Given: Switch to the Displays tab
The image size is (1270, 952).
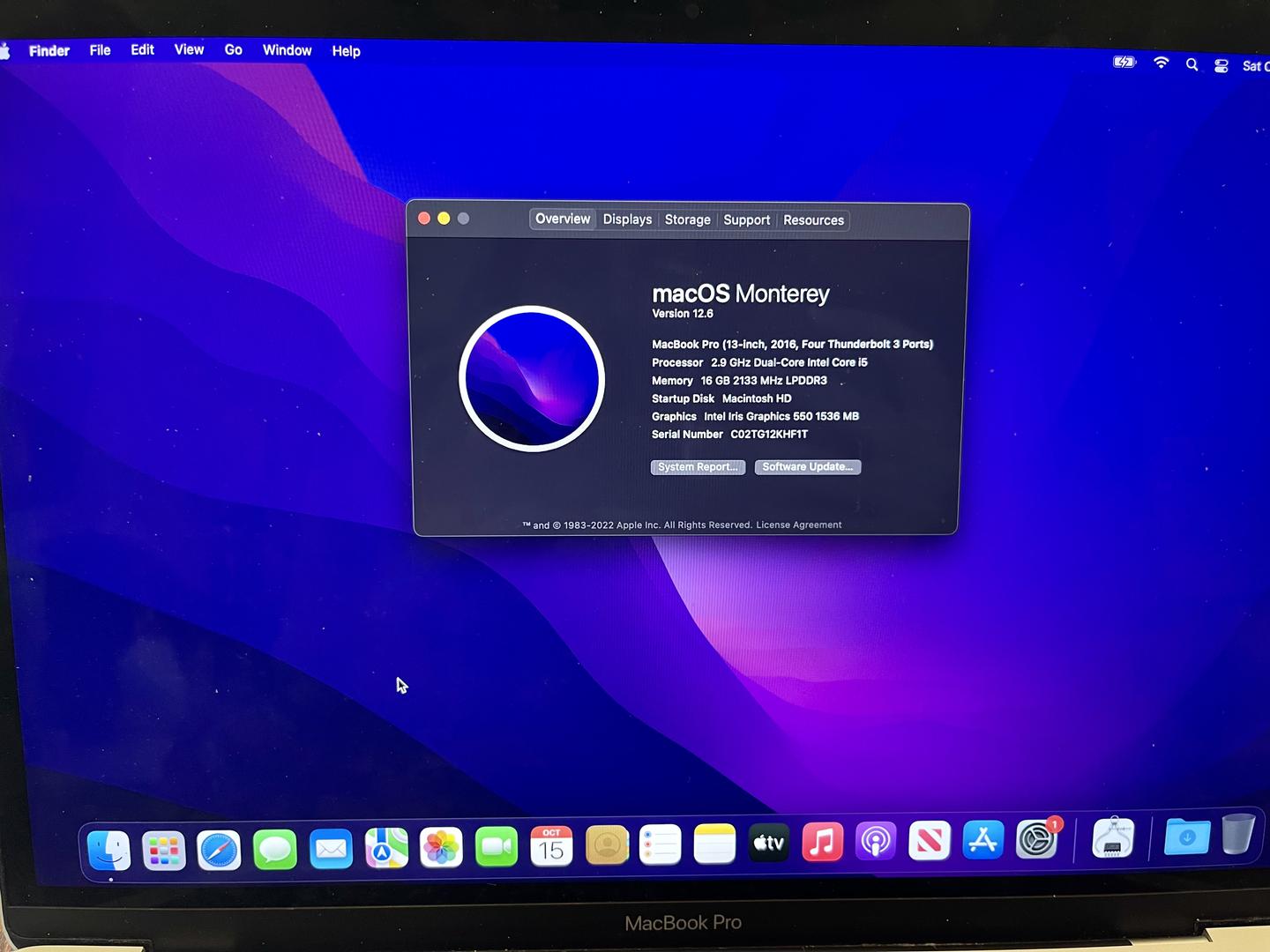Looking at the screenshot, I should pyautogui.click(x=628, y=219).
